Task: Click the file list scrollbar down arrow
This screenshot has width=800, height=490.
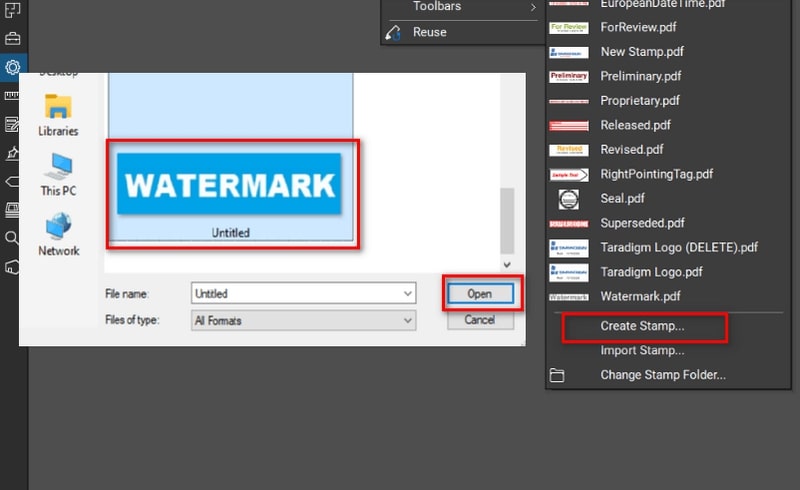Action: pyautogui.click(x=507, y=265)
